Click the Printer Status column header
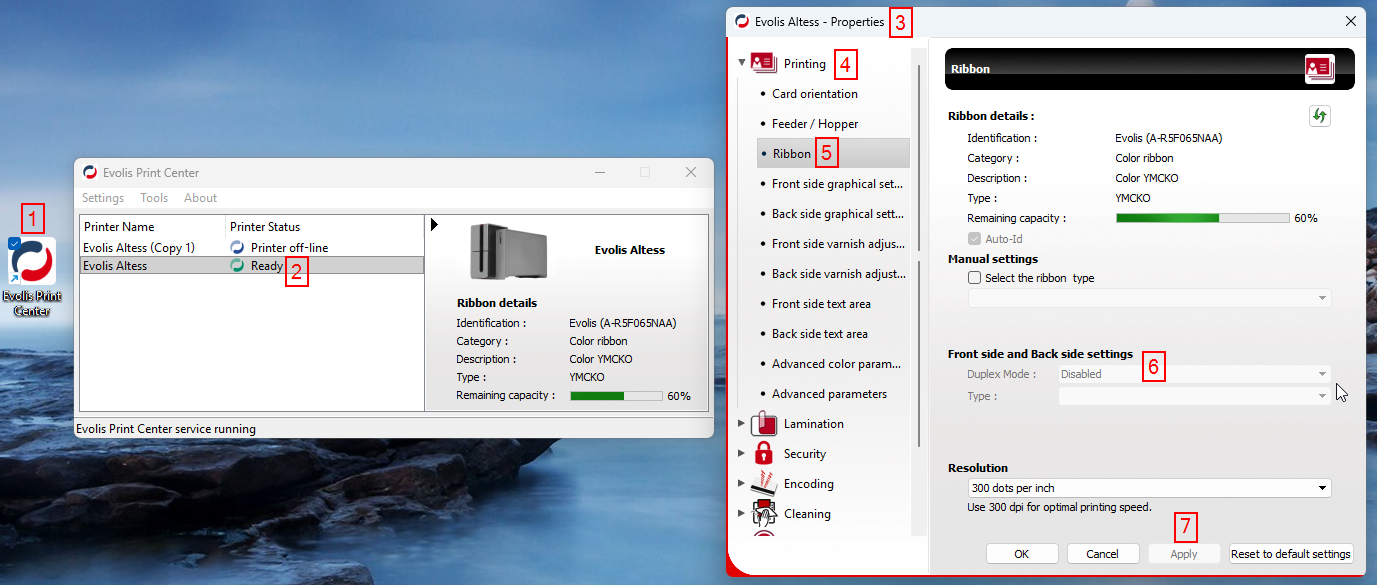 tap(265, 227)
